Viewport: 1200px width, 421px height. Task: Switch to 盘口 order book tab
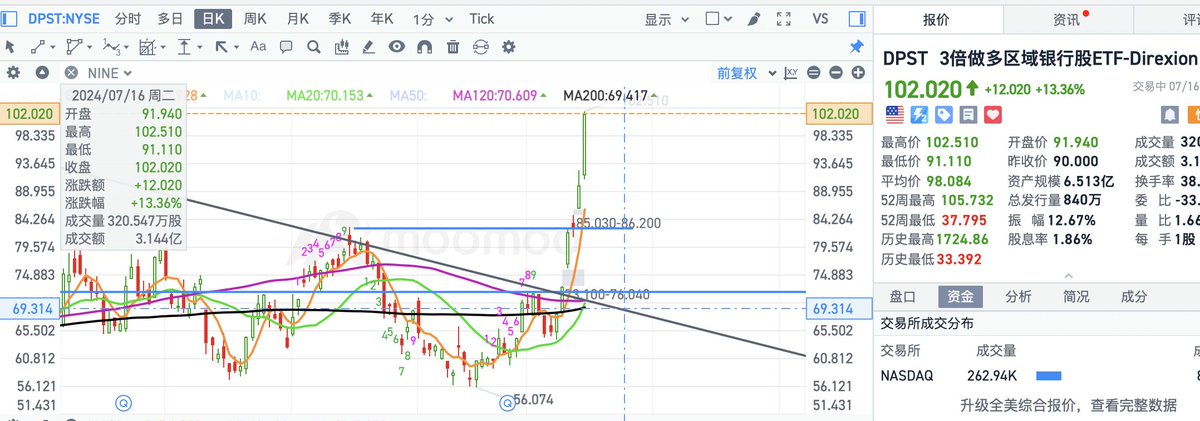902,296
